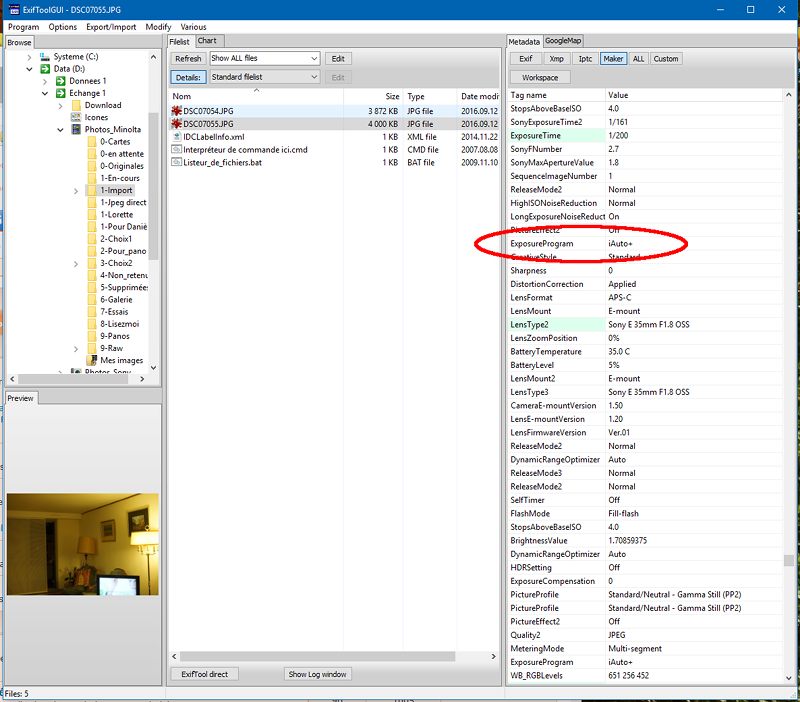This screenshot has height=702, width=800.
Task: Select the 6-Galerie folder
Action: click(x=116, y=299)
